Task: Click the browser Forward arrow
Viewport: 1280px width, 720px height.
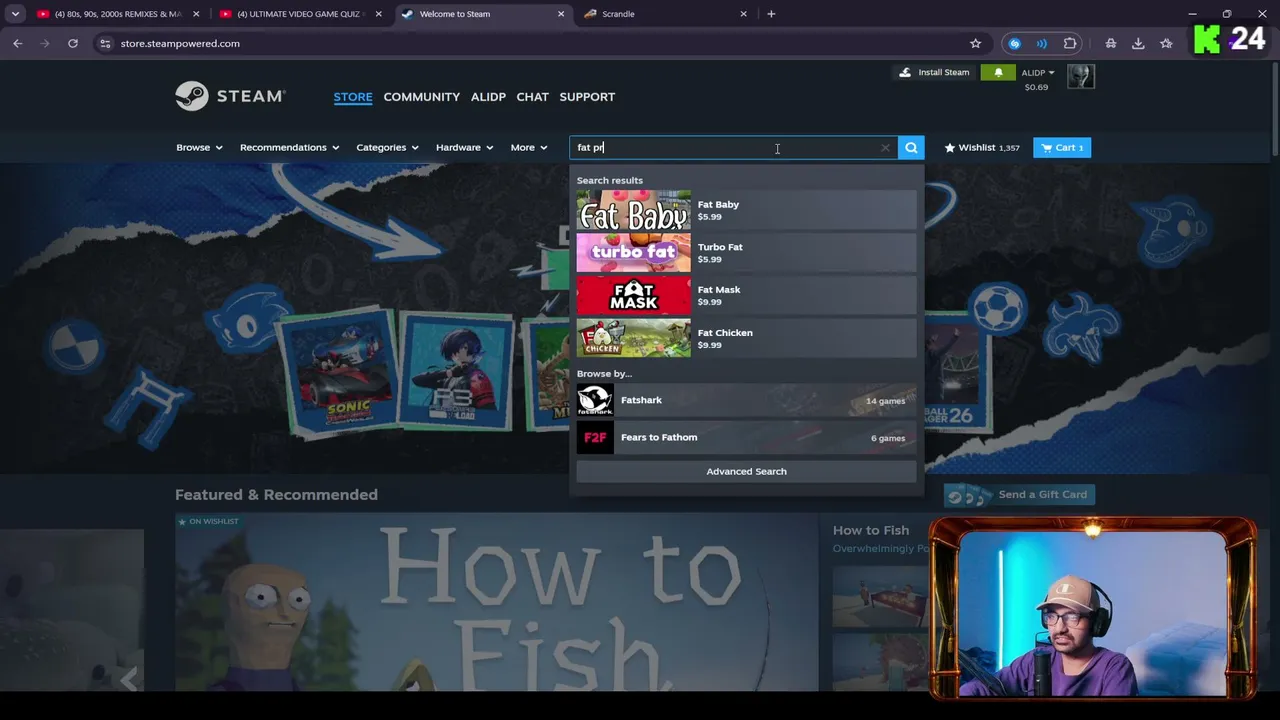Action: click(45, 43)
